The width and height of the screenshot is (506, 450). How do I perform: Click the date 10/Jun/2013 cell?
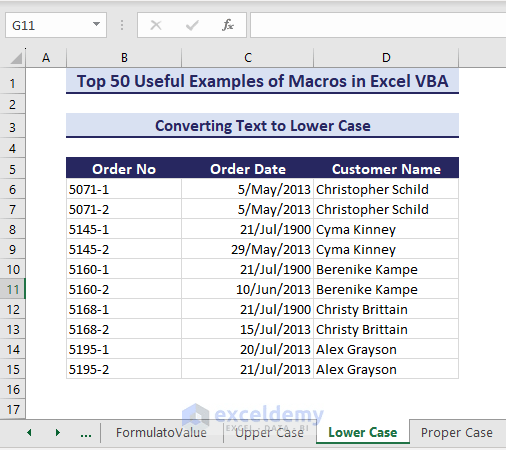[248, 289]
